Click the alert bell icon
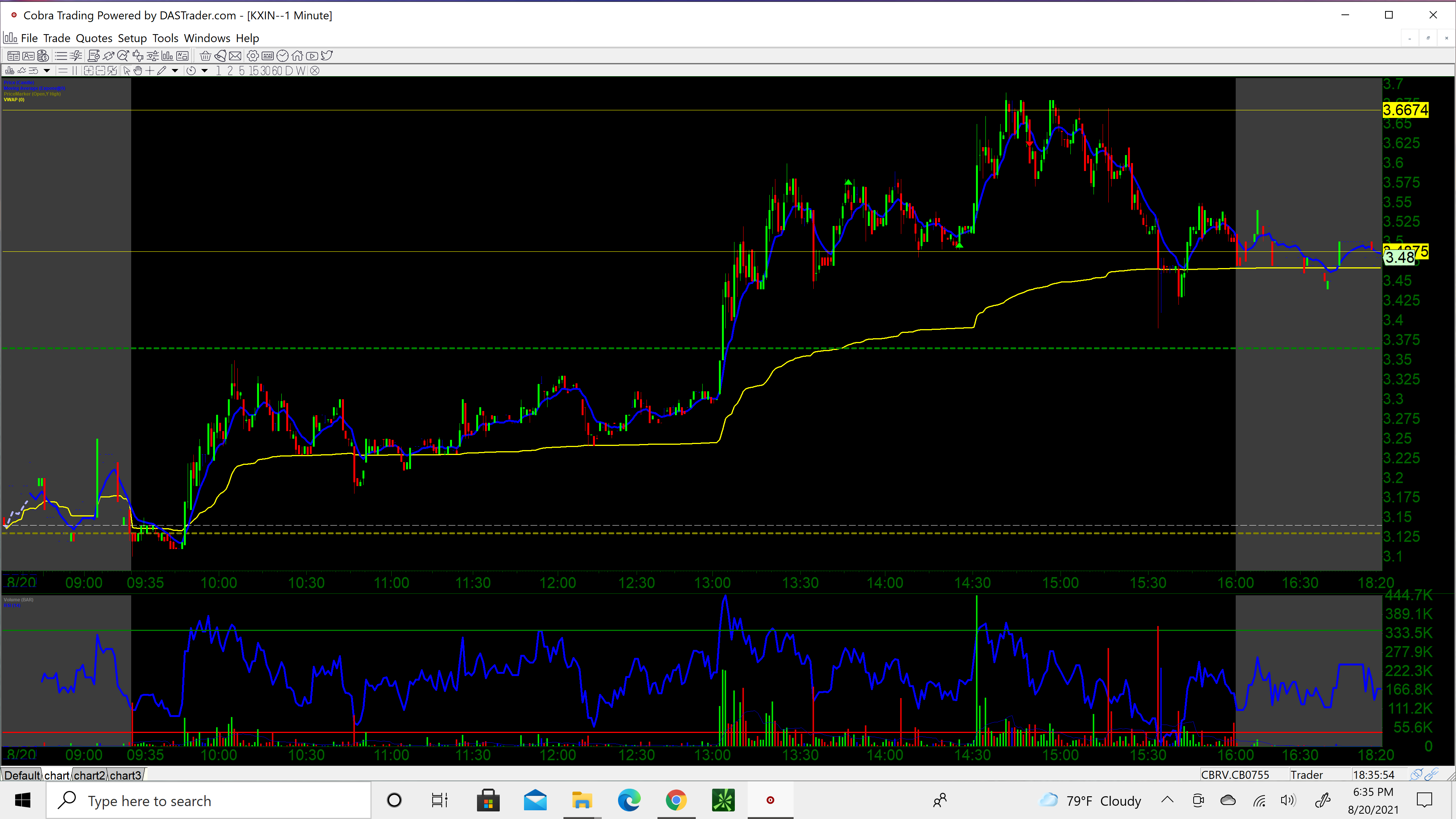 [x=220, y=56]
